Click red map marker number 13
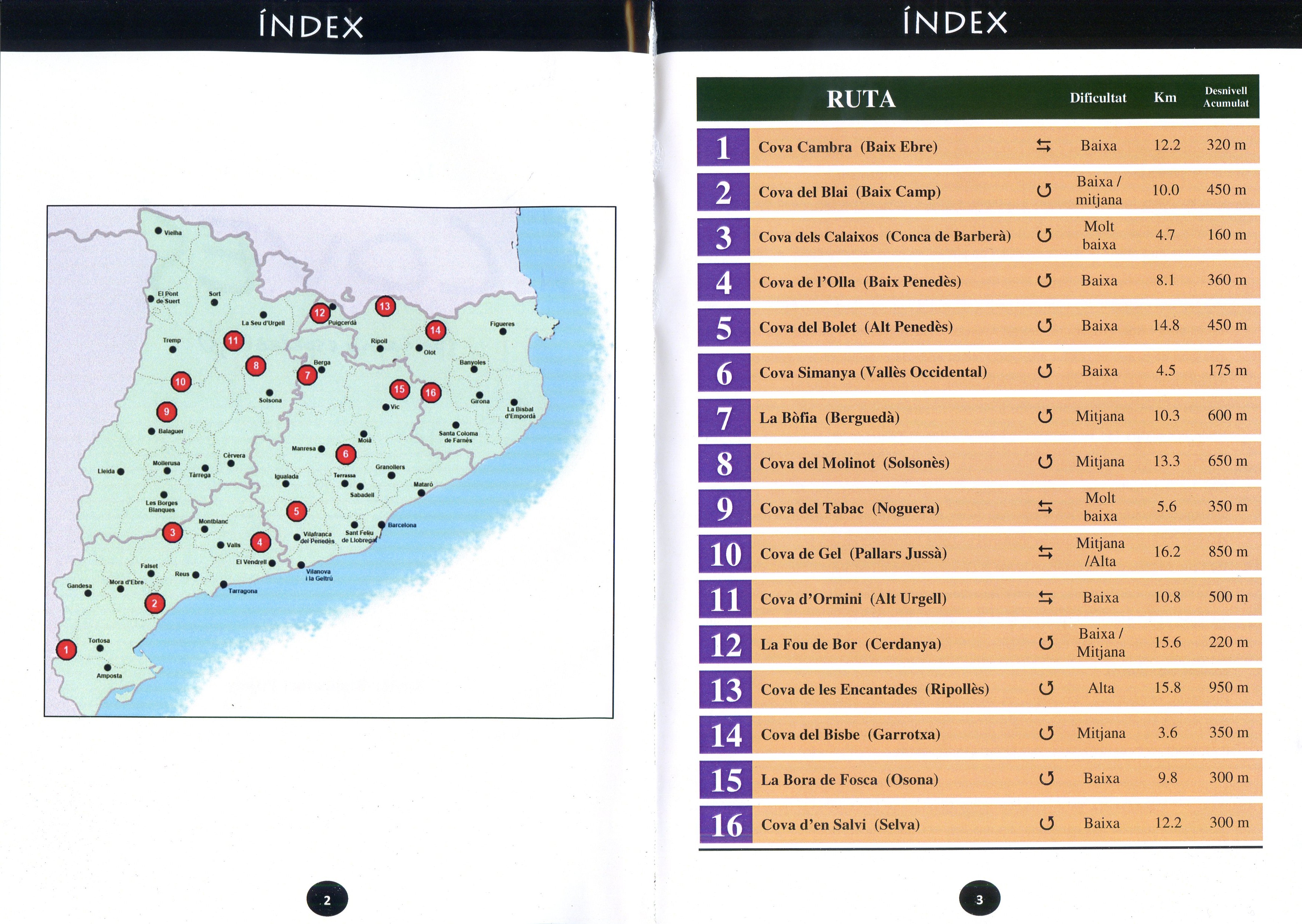Image resolution: width=1302 pixels, height=924 pixels. click(x=385, y=306)
